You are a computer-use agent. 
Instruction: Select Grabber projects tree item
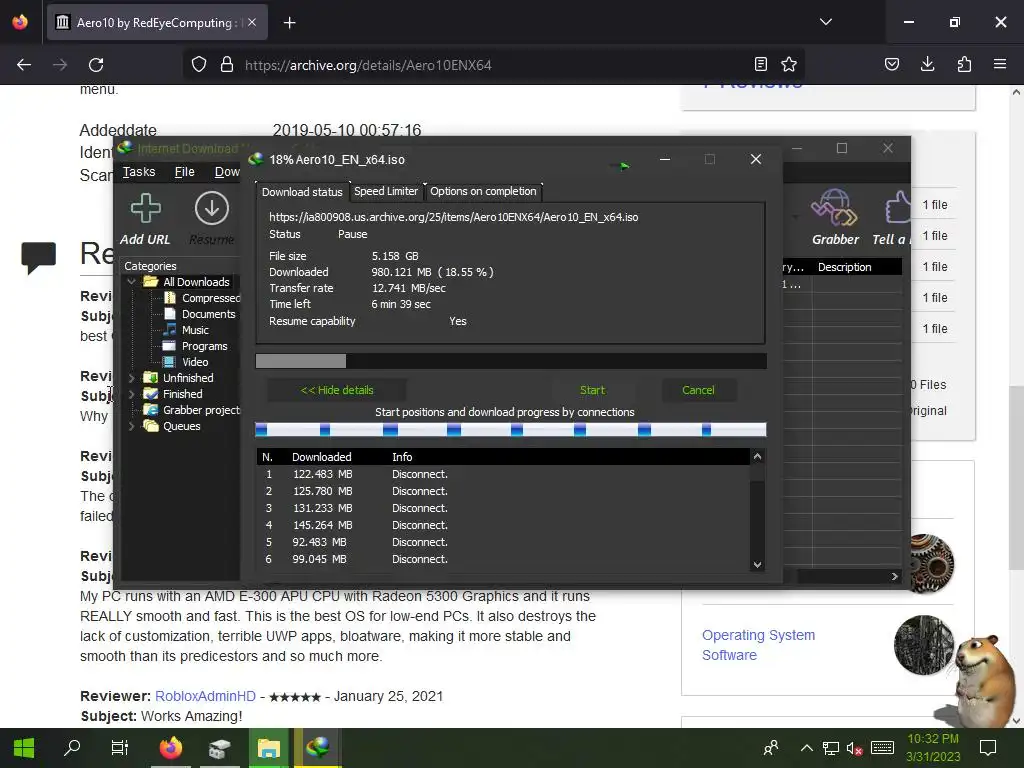click(x=201, y=410)
